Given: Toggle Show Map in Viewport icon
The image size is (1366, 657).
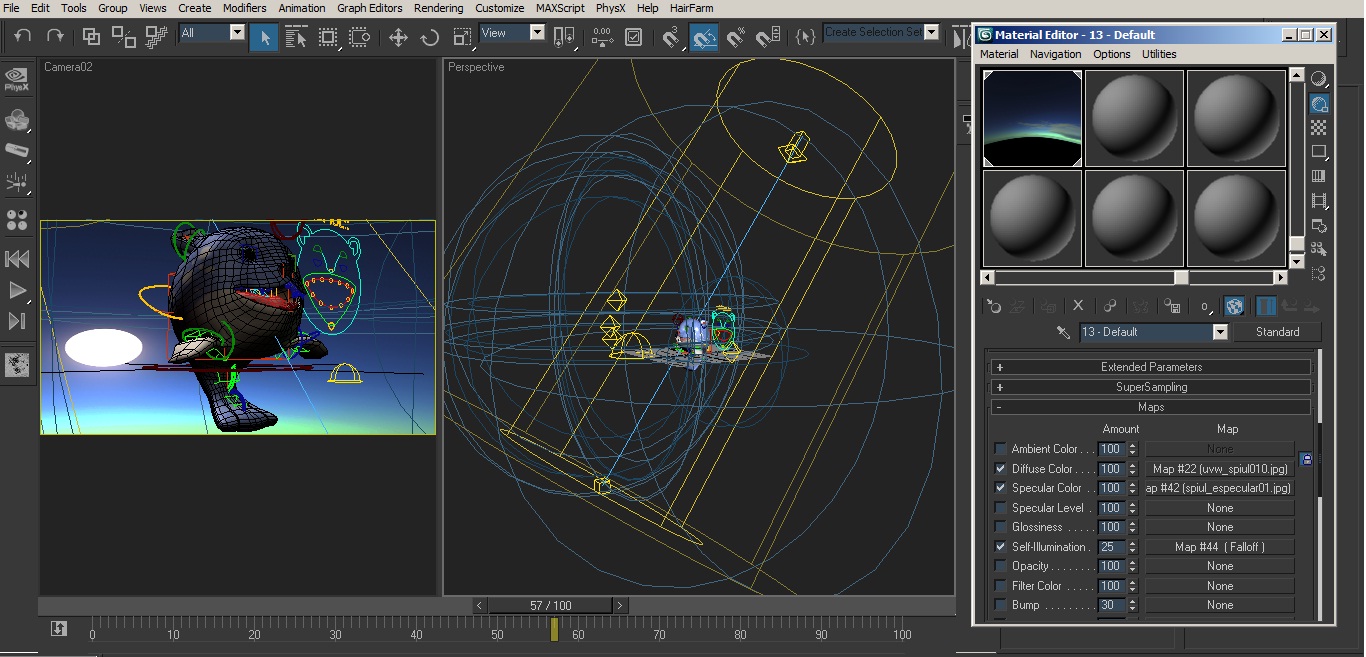Looking at the screenshot, I should 1235,306.
